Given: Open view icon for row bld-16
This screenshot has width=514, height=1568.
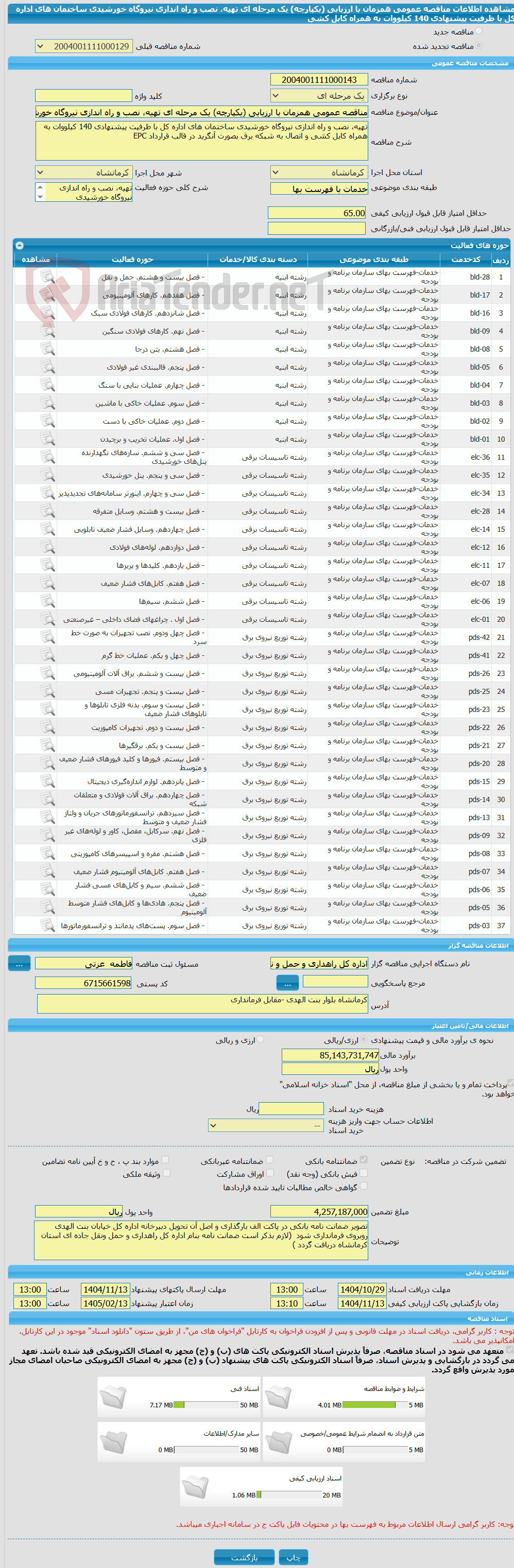Looking at the screenshot, I should 47,313.
